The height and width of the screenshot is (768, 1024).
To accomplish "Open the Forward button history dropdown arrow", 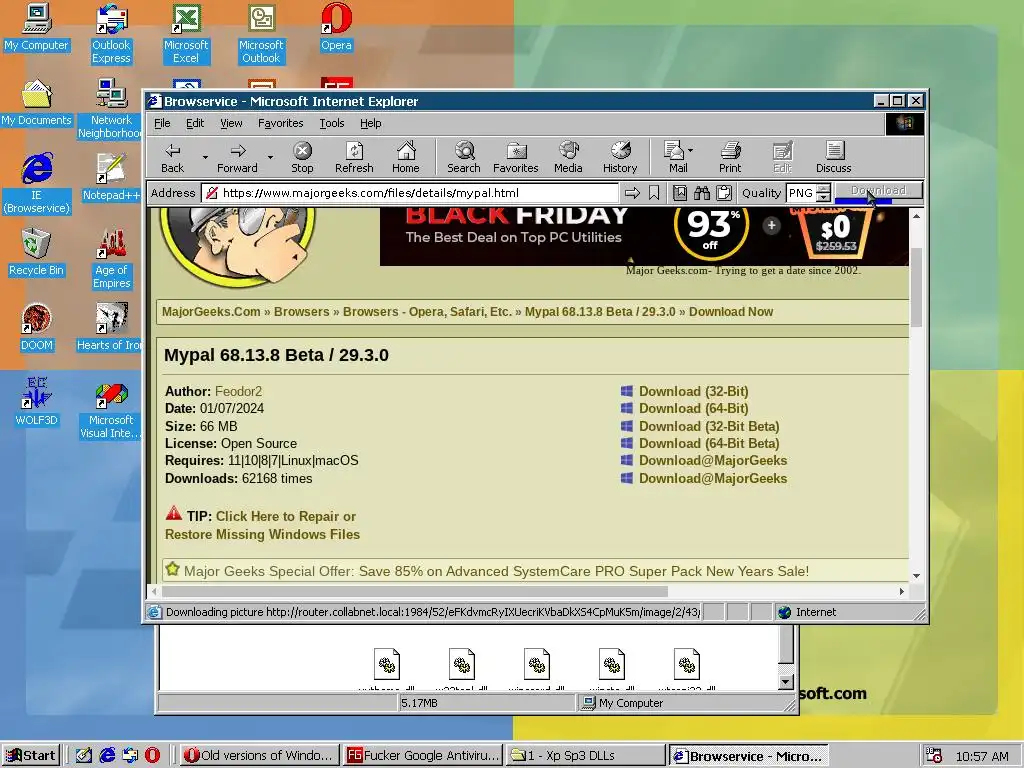I will [270, 157].
